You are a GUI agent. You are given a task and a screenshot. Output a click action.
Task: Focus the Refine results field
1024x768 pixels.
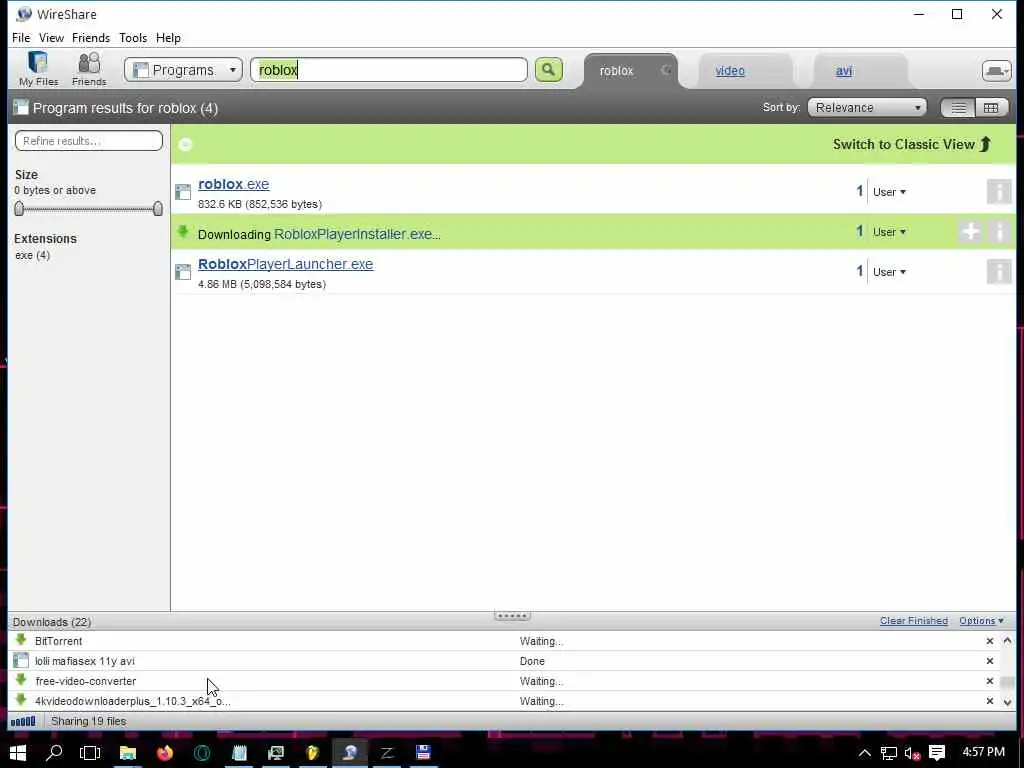click(x=89, y=140)
